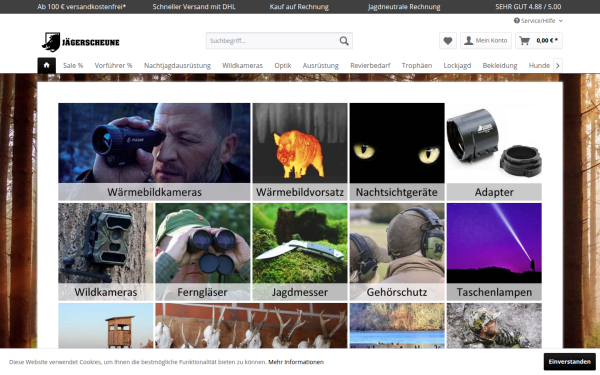Focus the Suchbegriff search field
The width and height of the screenshot is (600, 375).
272,41
